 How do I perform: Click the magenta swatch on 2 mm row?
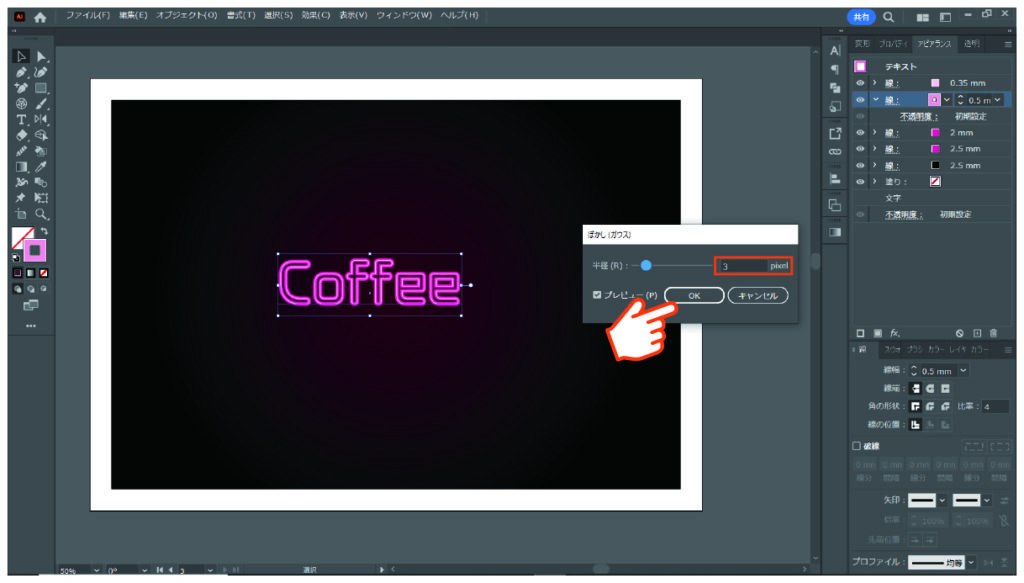coord(935,133)
